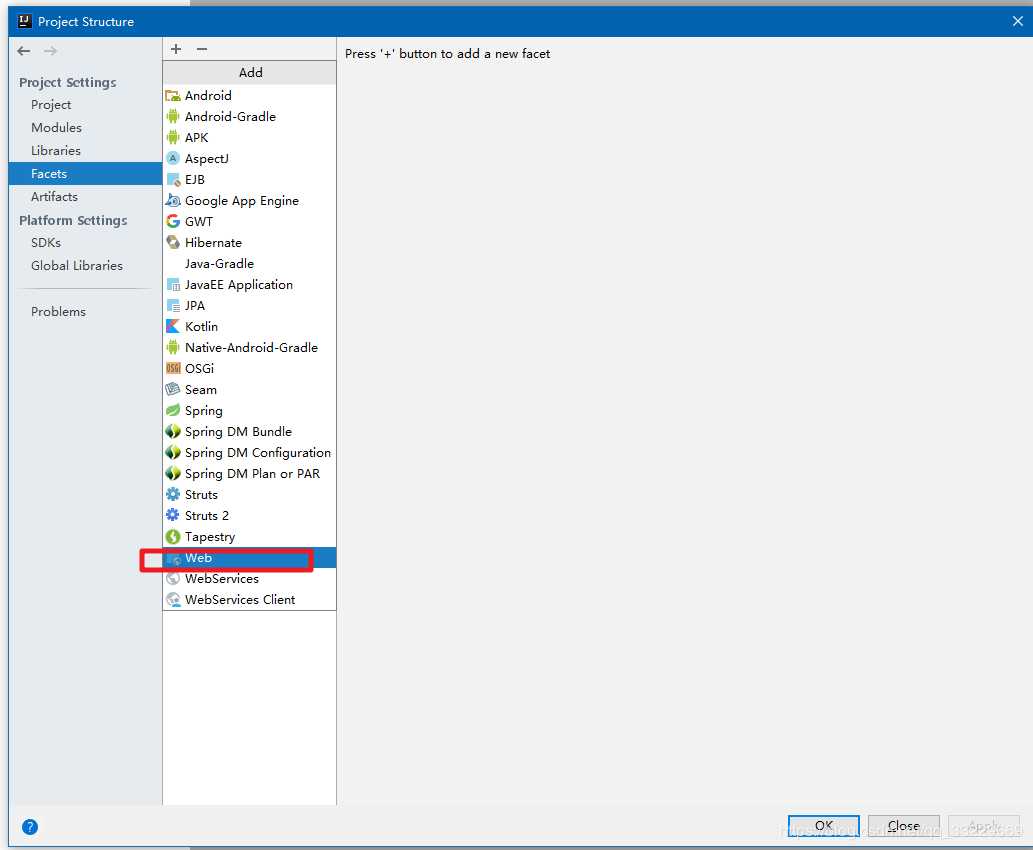
Task: Click the OSGi icon
Action: click(x=173, y=368)
